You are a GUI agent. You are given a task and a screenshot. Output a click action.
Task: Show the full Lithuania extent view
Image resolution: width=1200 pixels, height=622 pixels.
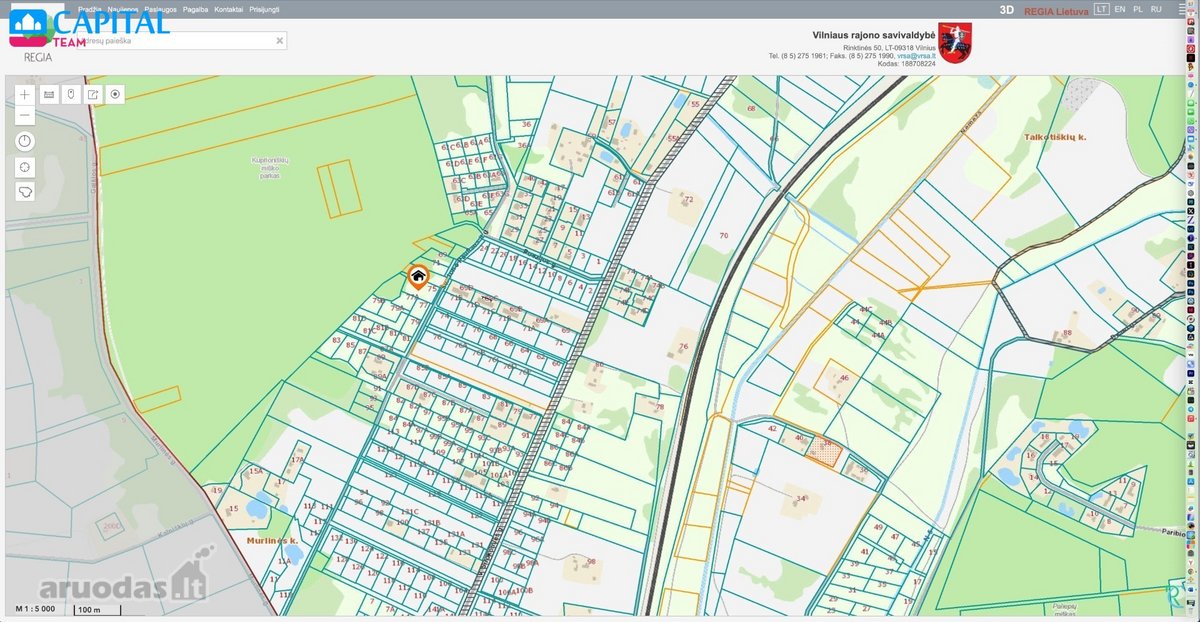point(25,191)
